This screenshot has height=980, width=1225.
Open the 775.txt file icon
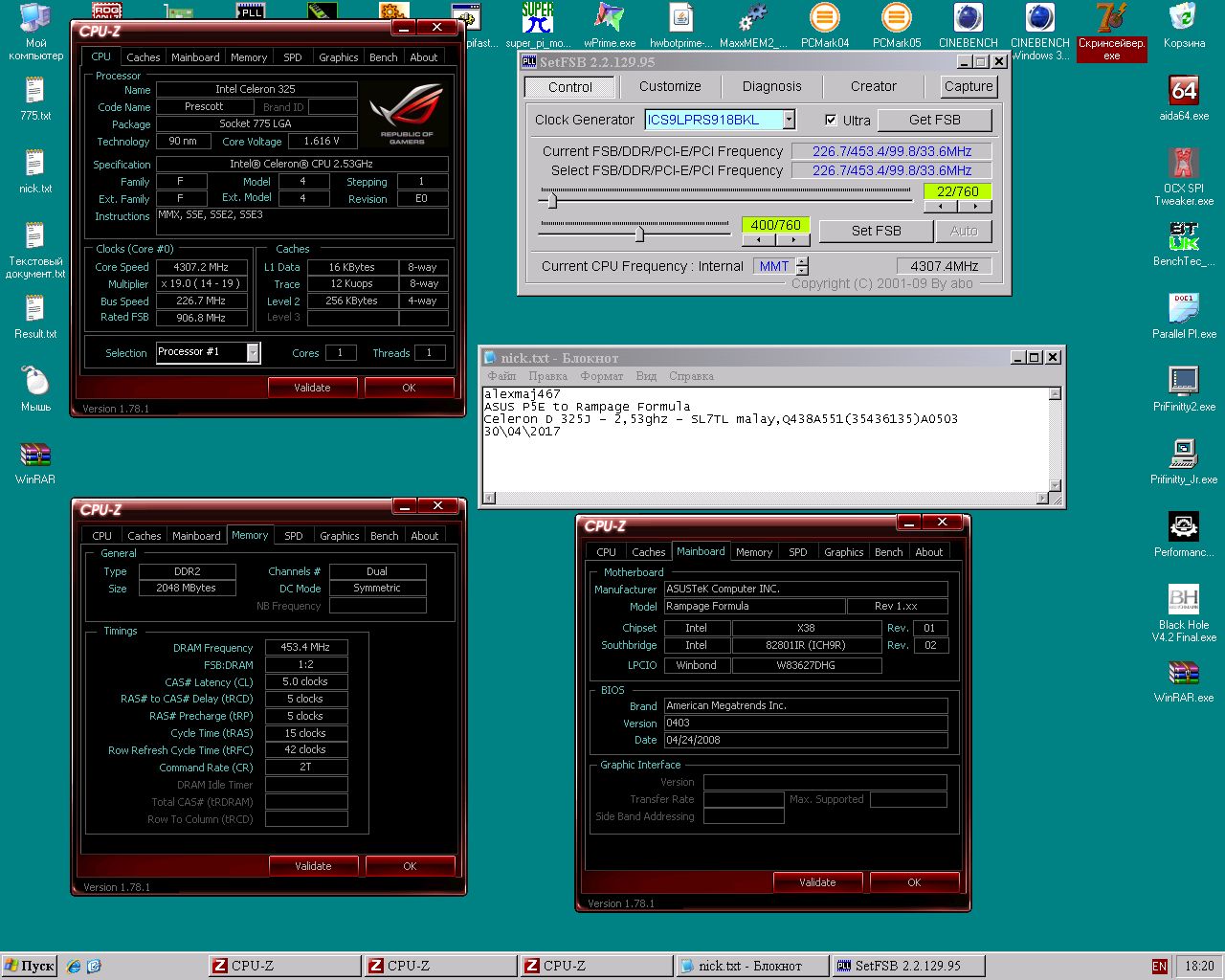coord(35,97)
